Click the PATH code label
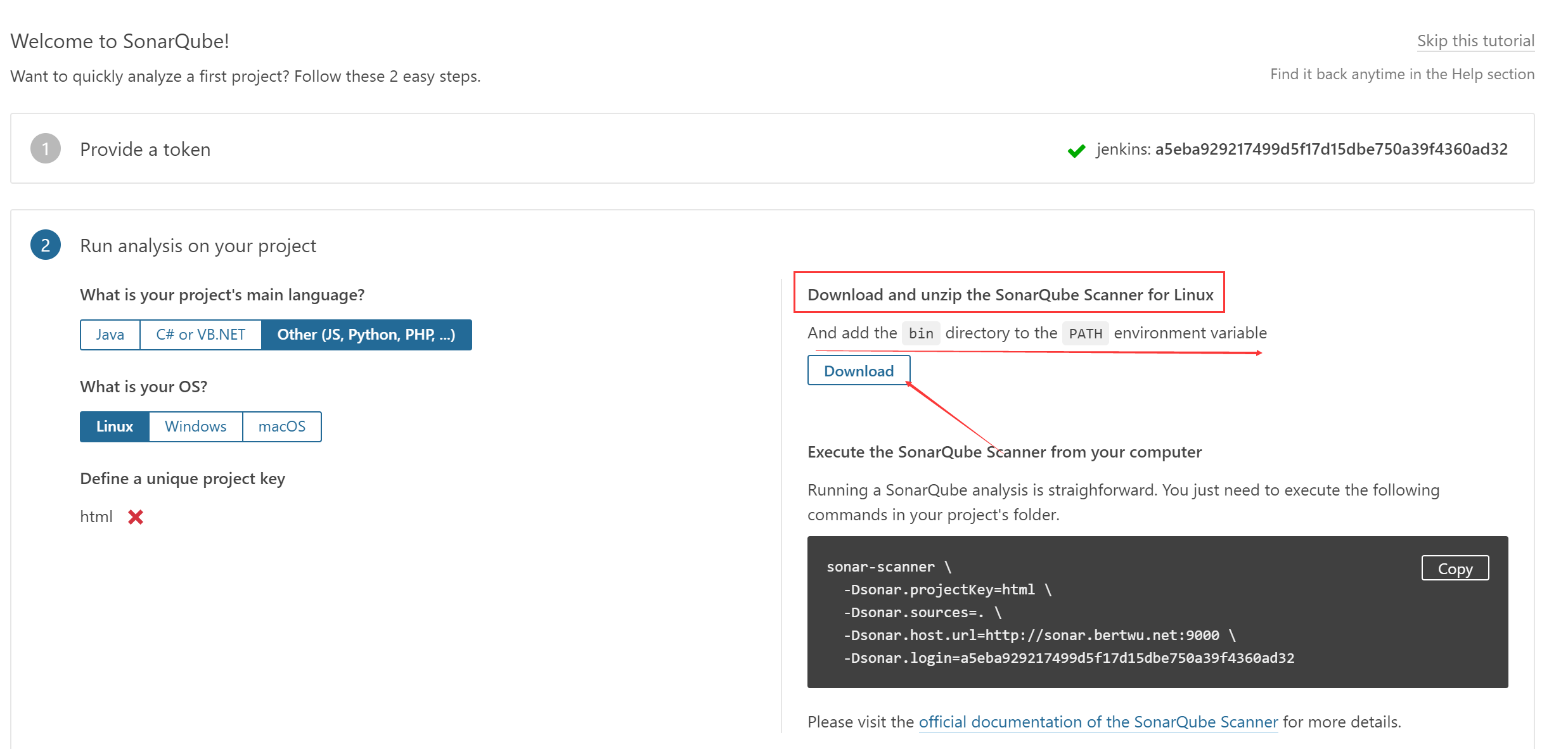This screenshot has height=749, width=1568. click(x=1085, y=333)
